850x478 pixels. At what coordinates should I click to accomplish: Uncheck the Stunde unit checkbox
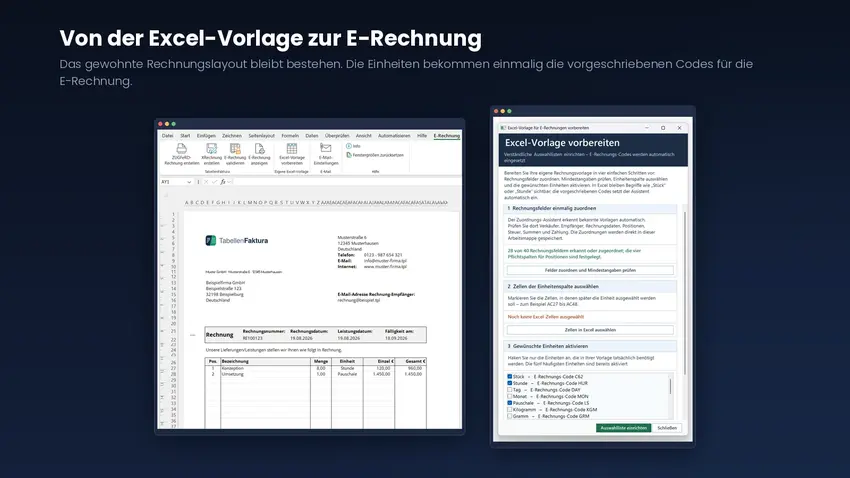coord(510,383)
